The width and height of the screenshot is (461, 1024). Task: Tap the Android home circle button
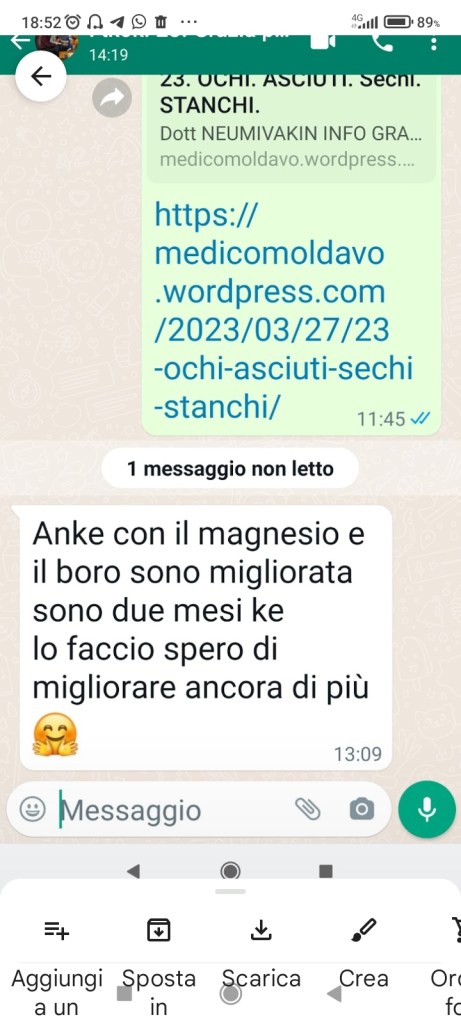[230, 871]
